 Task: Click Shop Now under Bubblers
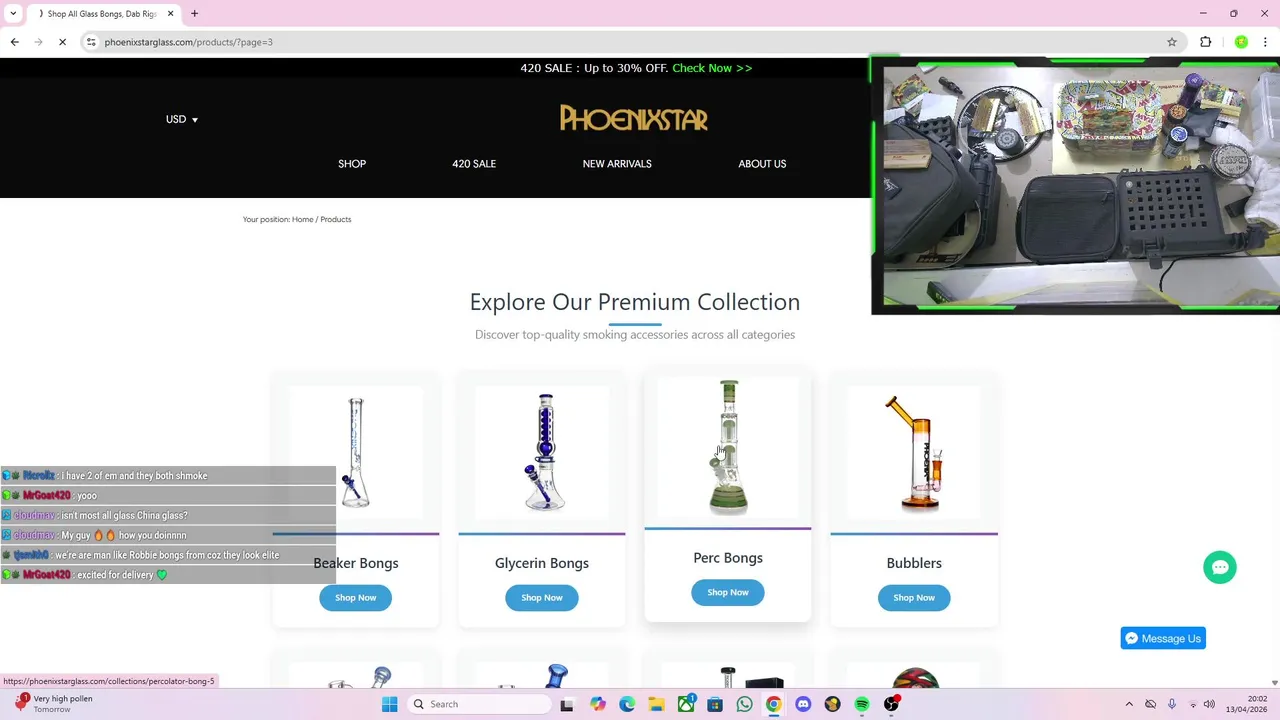[x=914, y=597]
